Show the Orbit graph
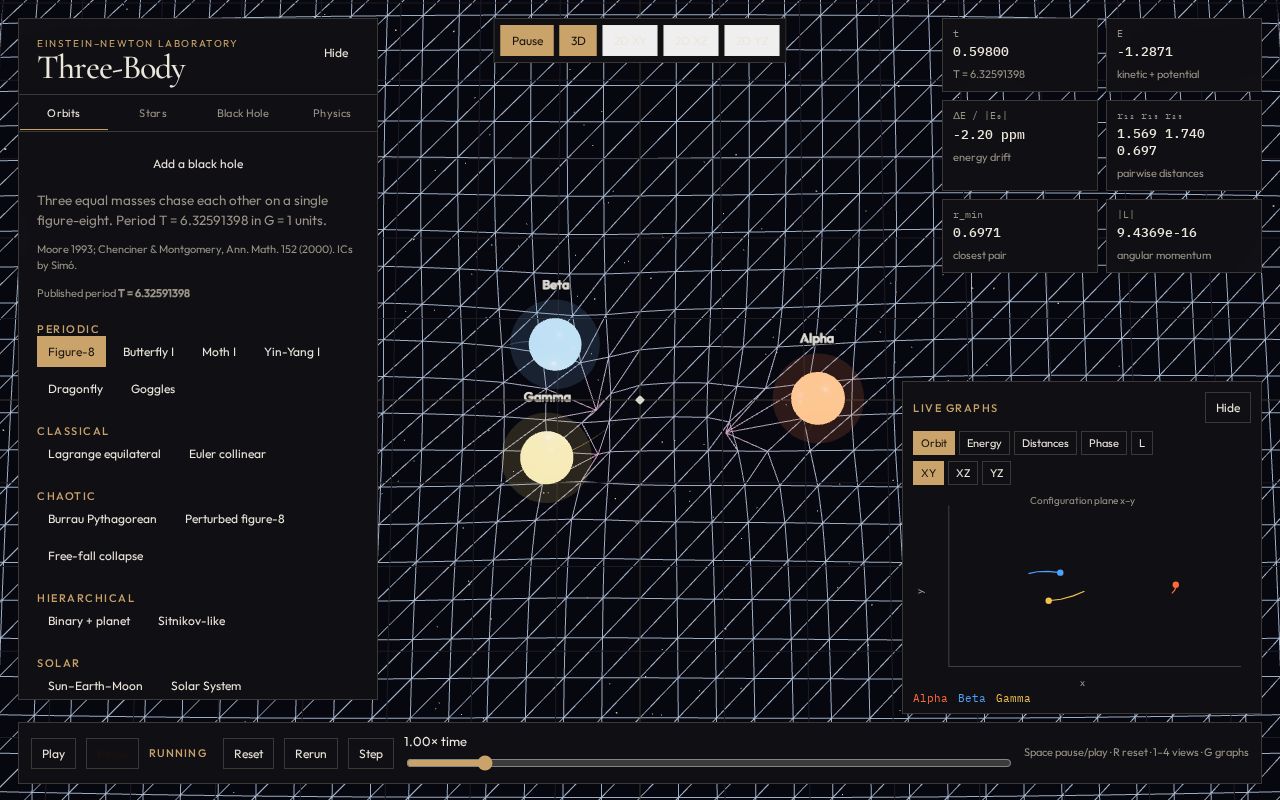The width and height of the screenshot is (1280, 800). tap(934, 443)
